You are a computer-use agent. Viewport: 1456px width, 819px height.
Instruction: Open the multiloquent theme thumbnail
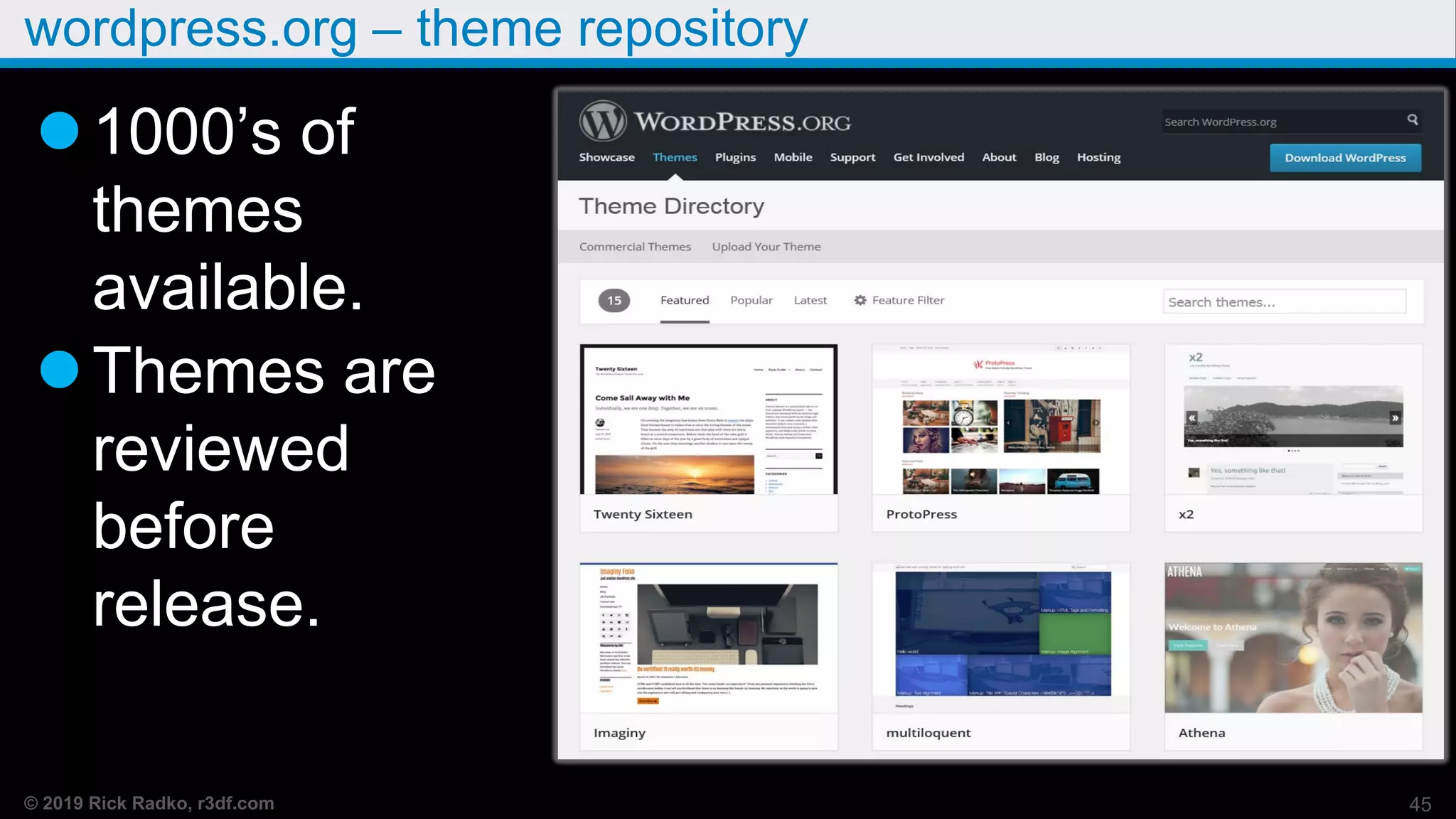pos(1001,638)
